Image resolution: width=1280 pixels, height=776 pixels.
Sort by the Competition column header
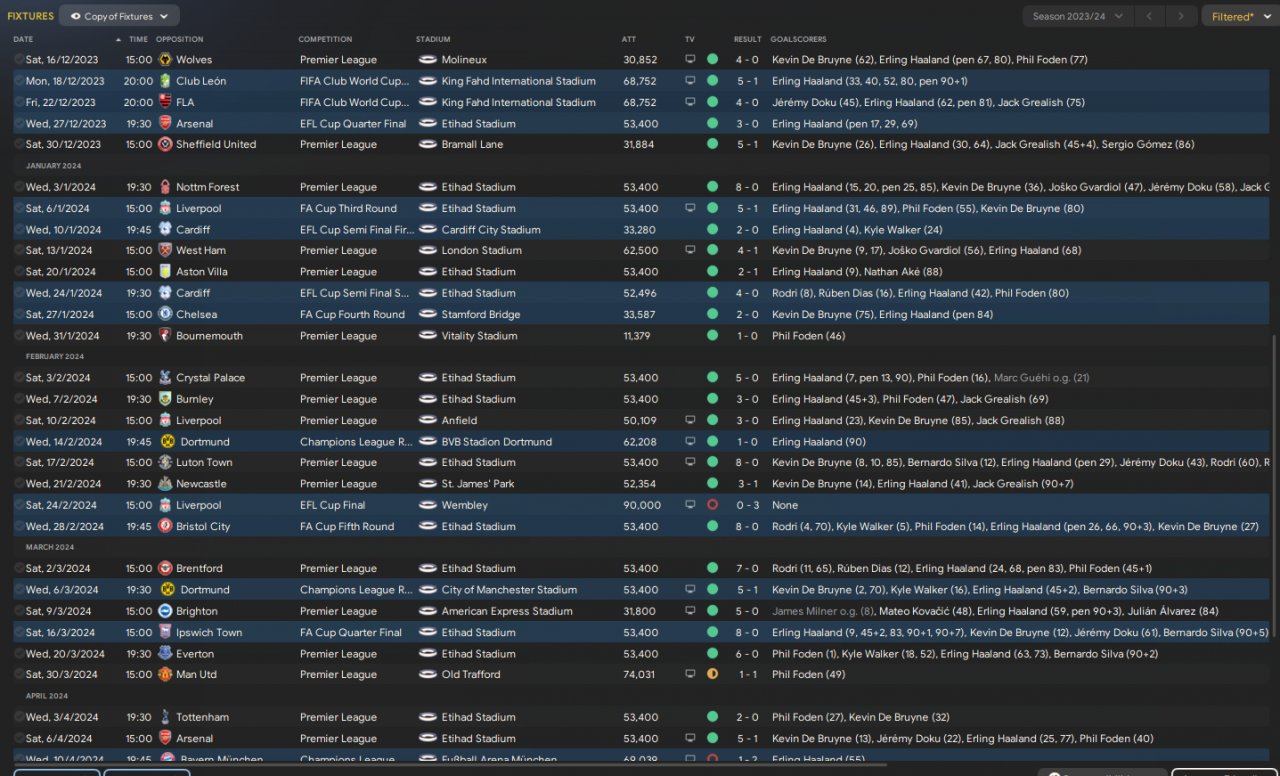point(324,40)
